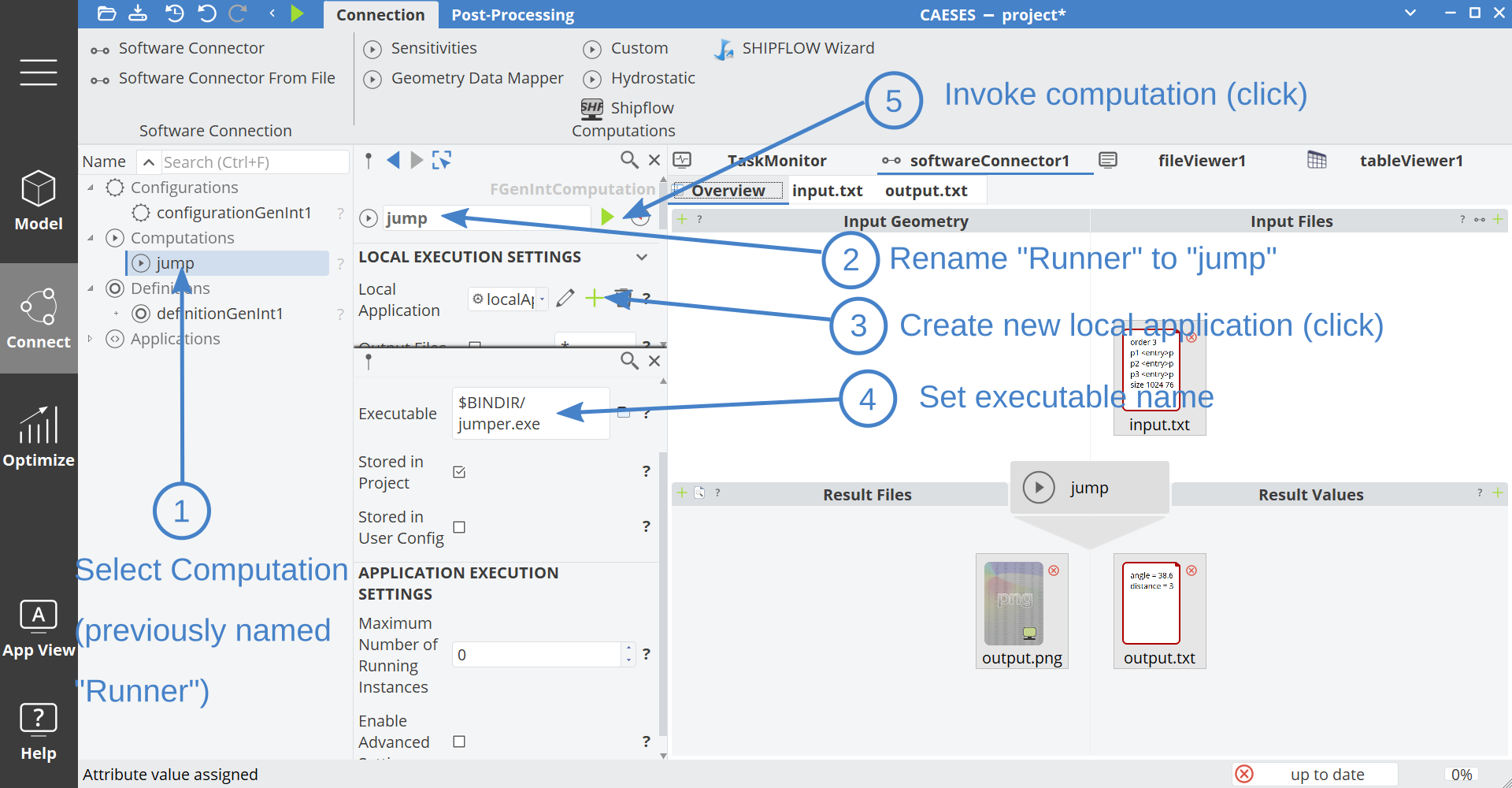
Task: Navigate forward with the gray right arrow
Action: pos(417,161)
